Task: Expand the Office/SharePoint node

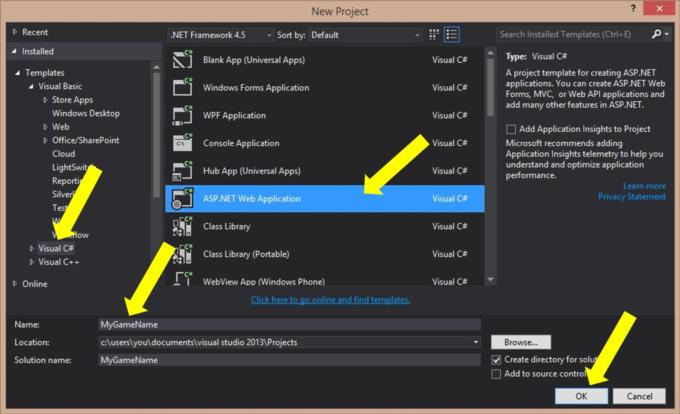Action: (45, 140)
